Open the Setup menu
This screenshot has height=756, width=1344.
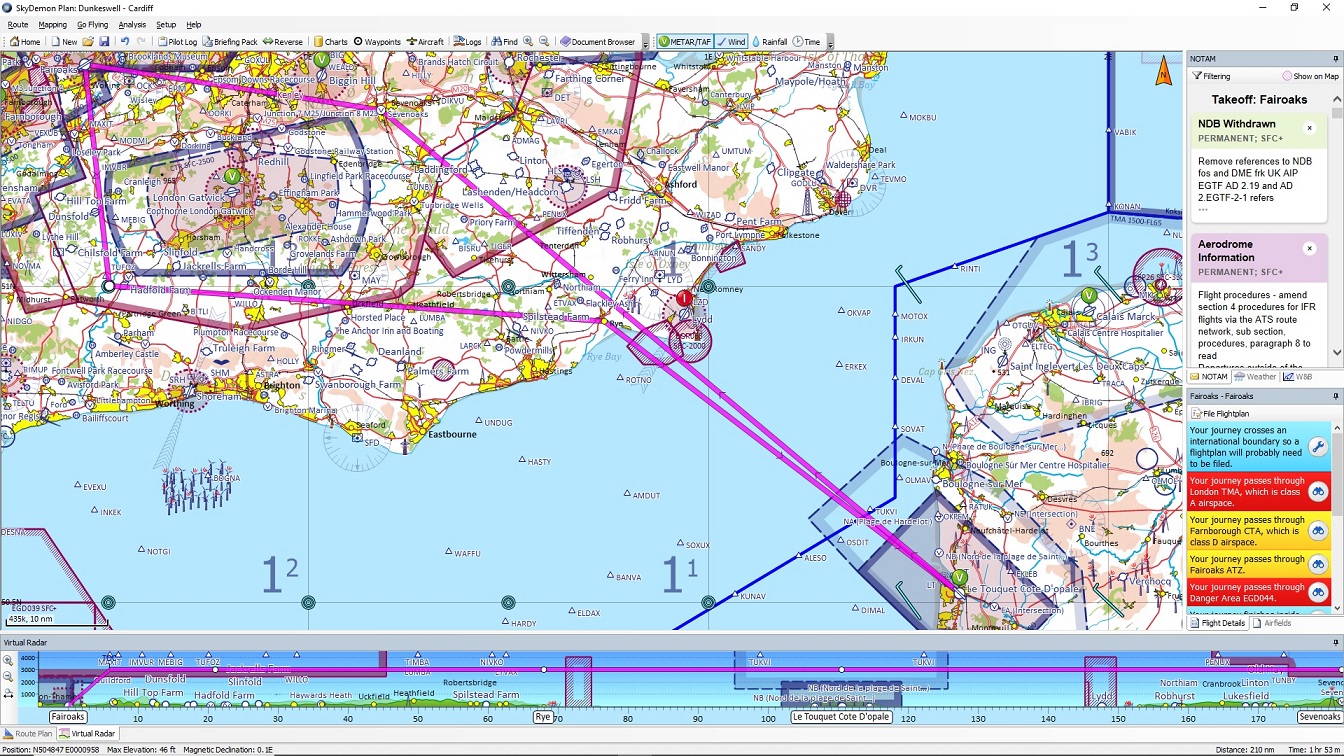click(166, 25)
